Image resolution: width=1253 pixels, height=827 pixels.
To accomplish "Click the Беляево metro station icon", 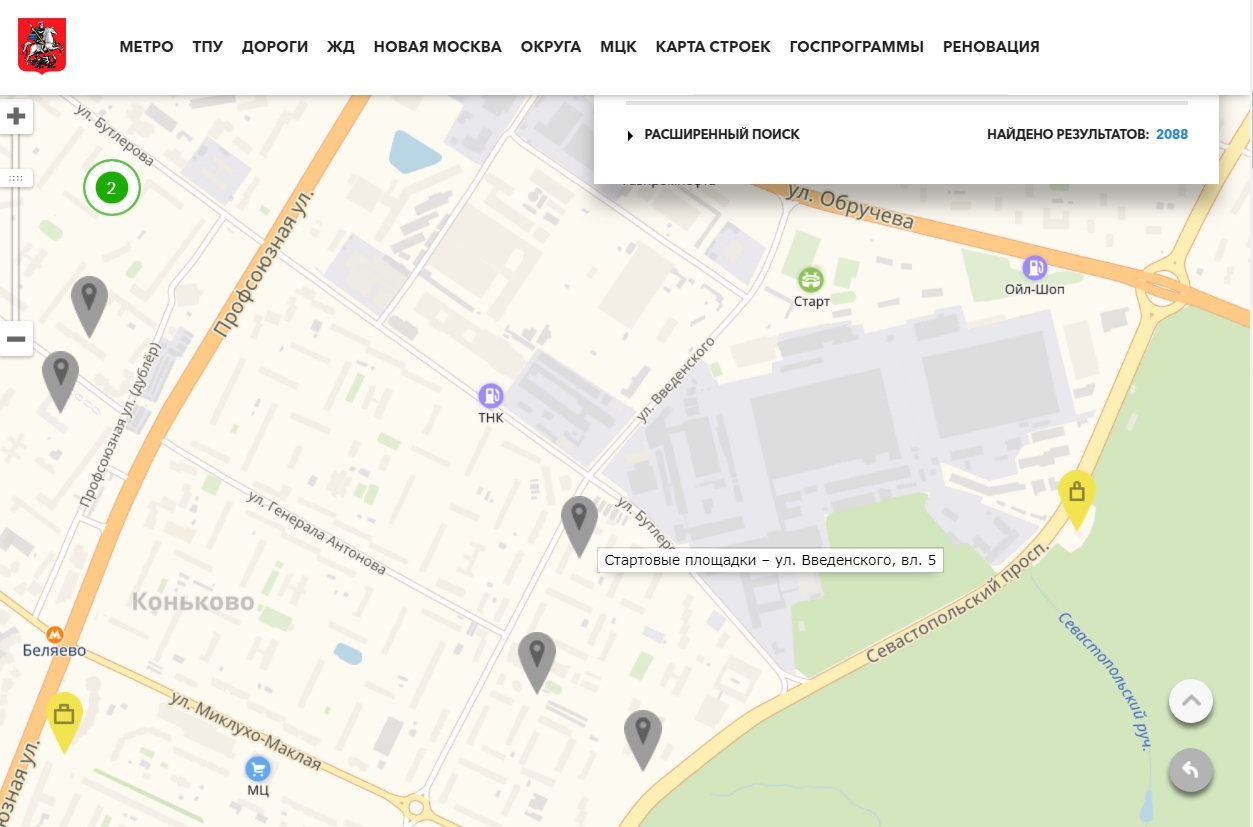I will 55,634.
